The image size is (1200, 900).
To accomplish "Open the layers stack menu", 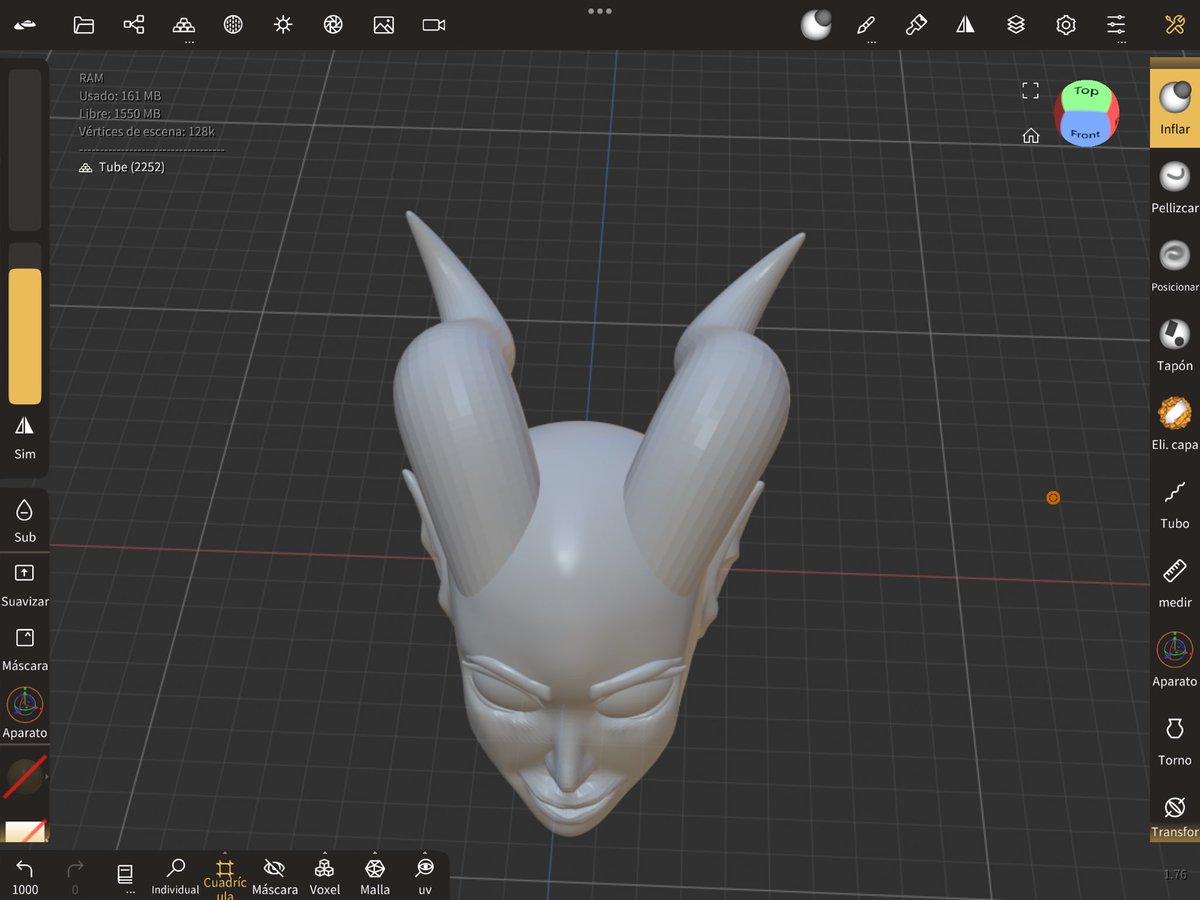I will click(x=1016, y=25).
